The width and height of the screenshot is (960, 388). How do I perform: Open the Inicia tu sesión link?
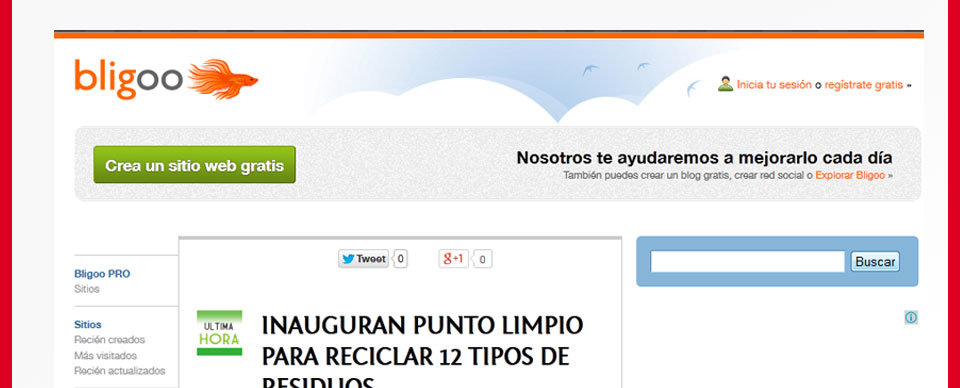[x=774, y=85]
